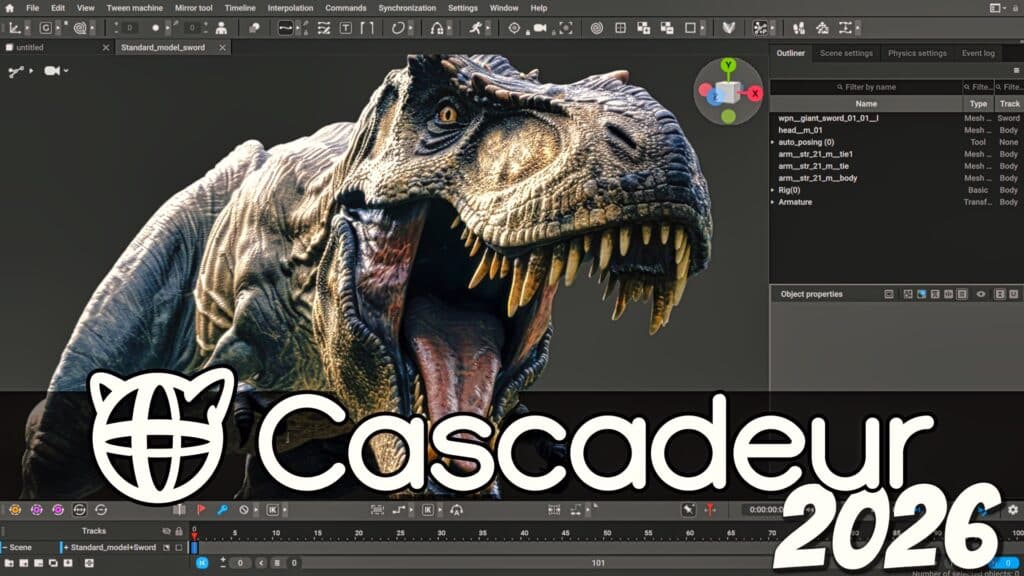Click the hamburger menu icon in the Outliner panel

tap(1016, 69)
